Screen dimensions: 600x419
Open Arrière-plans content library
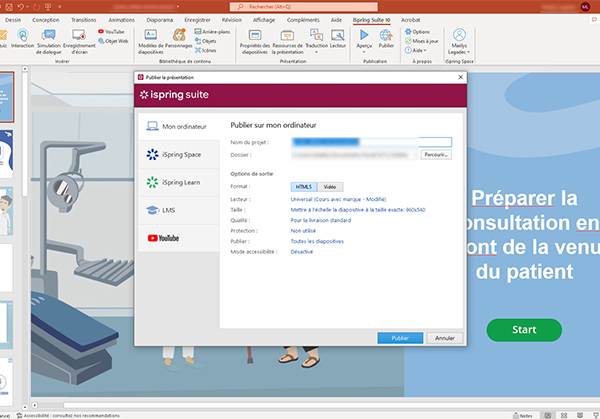pyautogui.click(x=212, y=32)
